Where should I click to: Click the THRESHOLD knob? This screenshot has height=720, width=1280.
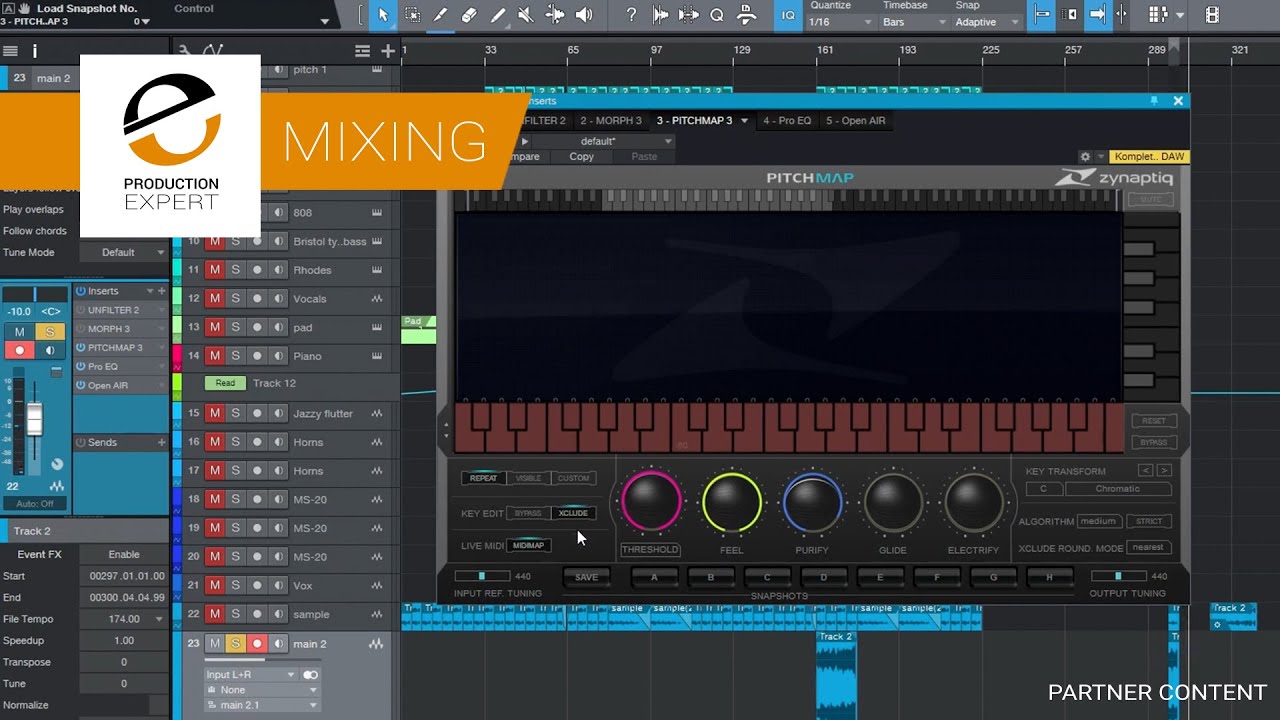(651, 502)
